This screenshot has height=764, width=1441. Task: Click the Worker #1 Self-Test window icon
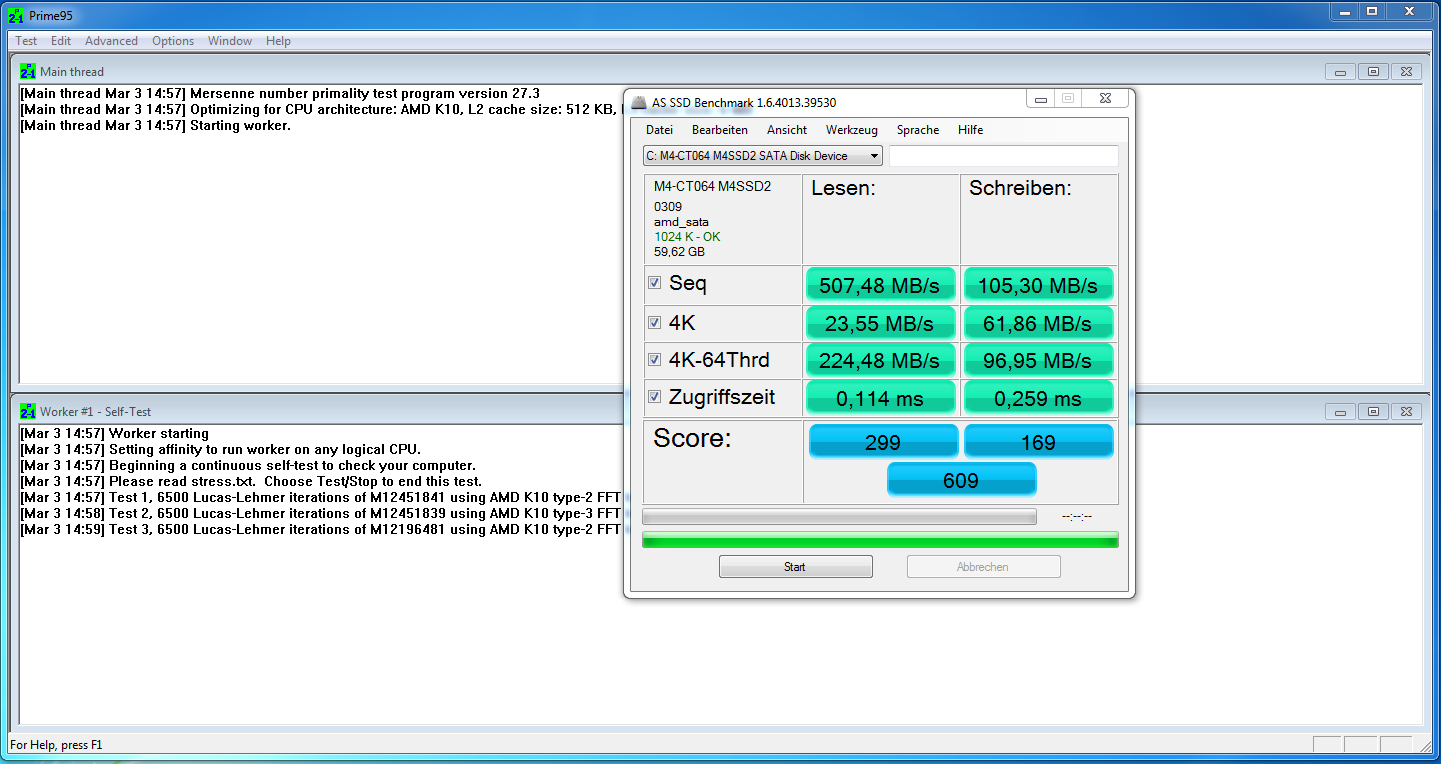pos(28,412)
